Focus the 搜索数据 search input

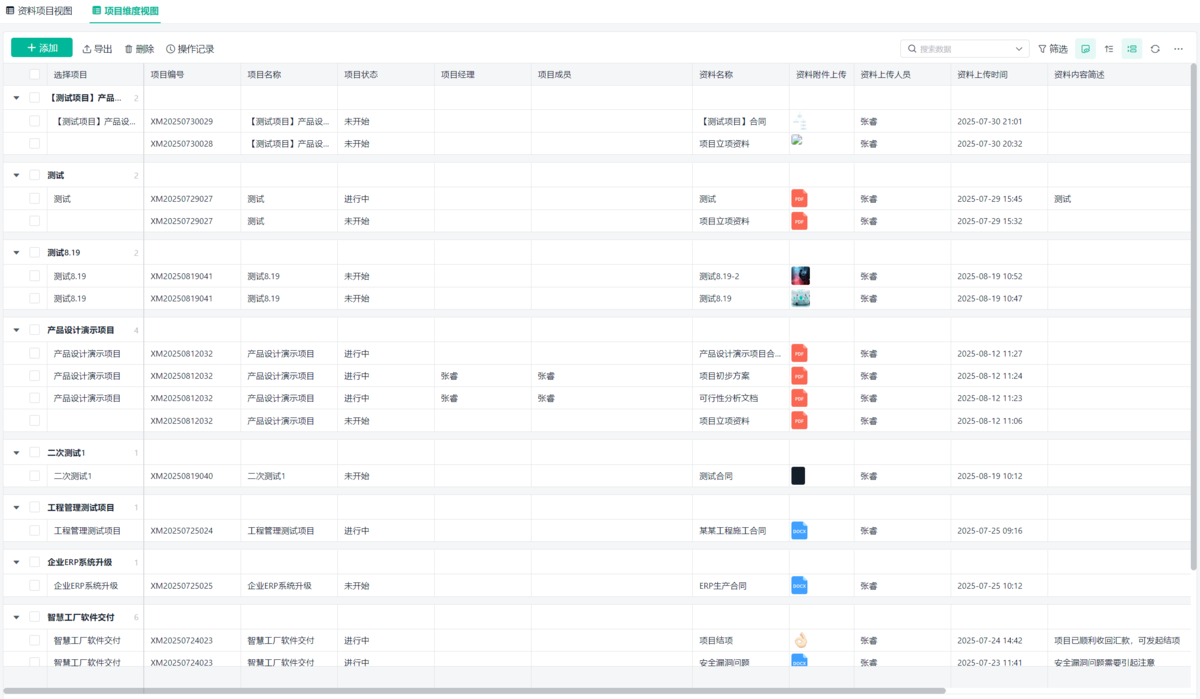pos(964,48)
